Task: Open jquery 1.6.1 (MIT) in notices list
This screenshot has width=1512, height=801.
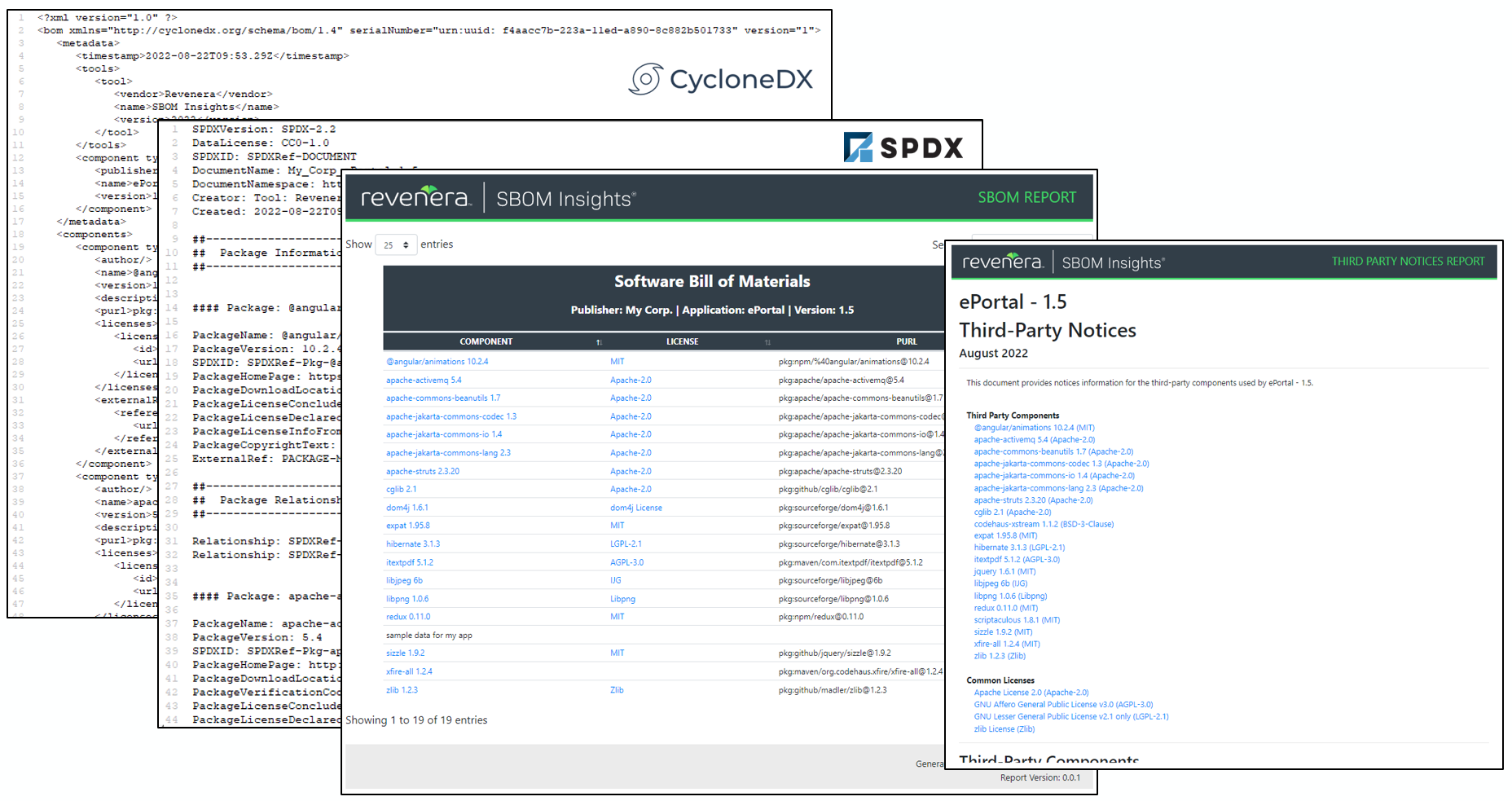Action: pyautogui.click(x=1004, y=571)
